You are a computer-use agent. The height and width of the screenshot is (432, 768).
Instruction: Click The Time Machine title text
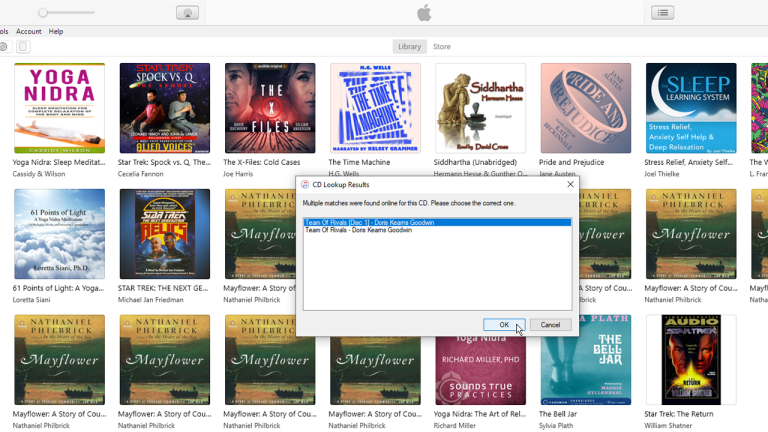coord(359,162)
